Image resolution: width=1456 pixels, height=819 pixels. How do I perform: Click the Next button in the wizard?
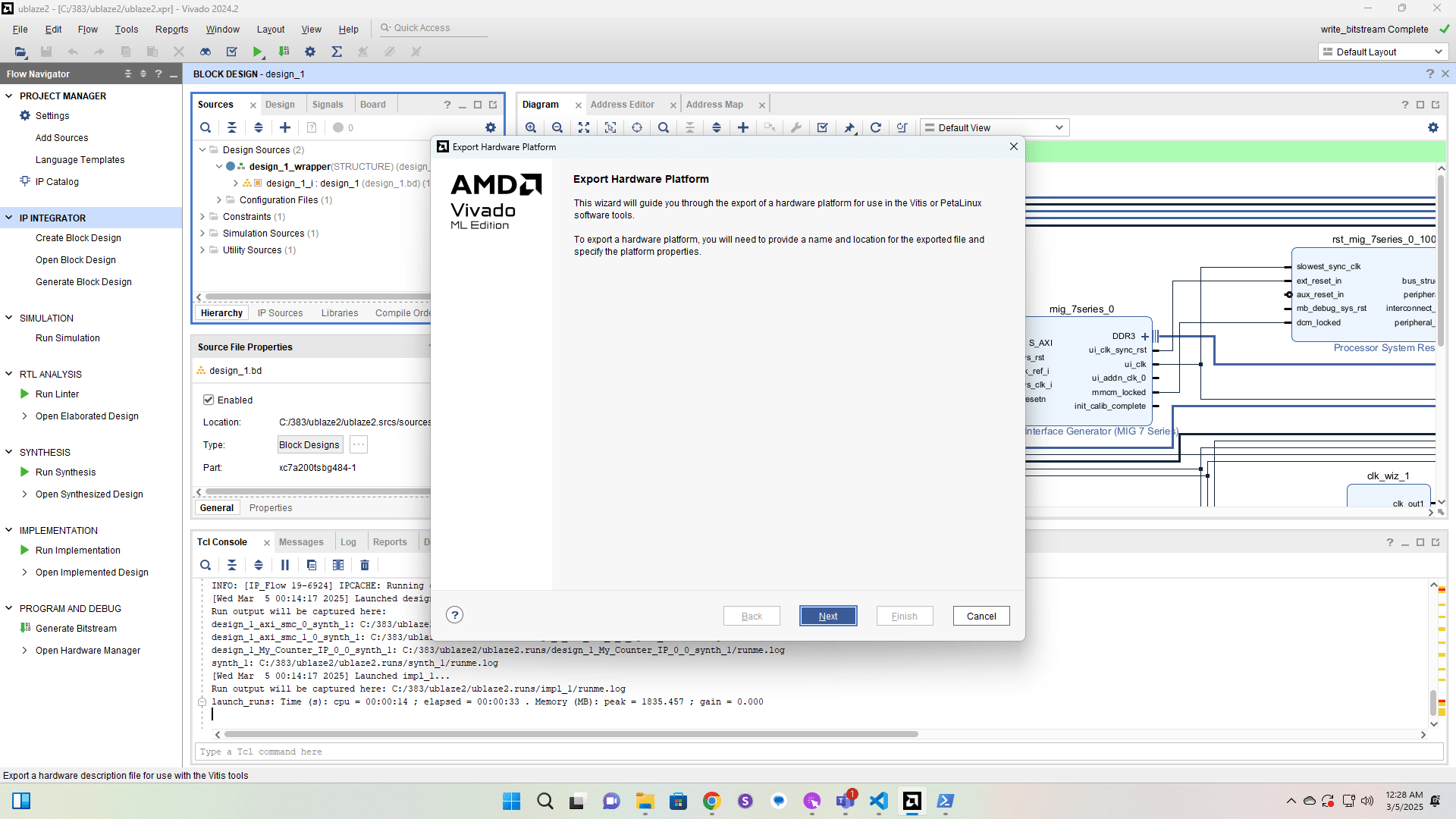click(827, 616)
